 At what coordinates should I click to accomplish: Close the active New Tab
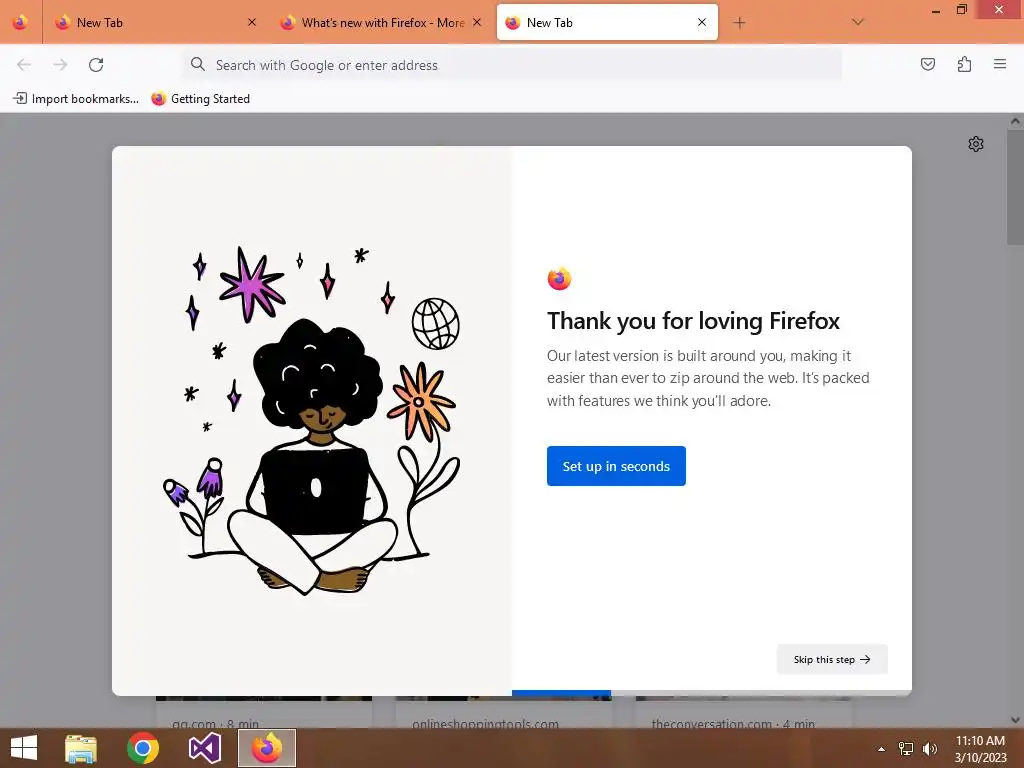pyautogui.click(x=702, y=22)
